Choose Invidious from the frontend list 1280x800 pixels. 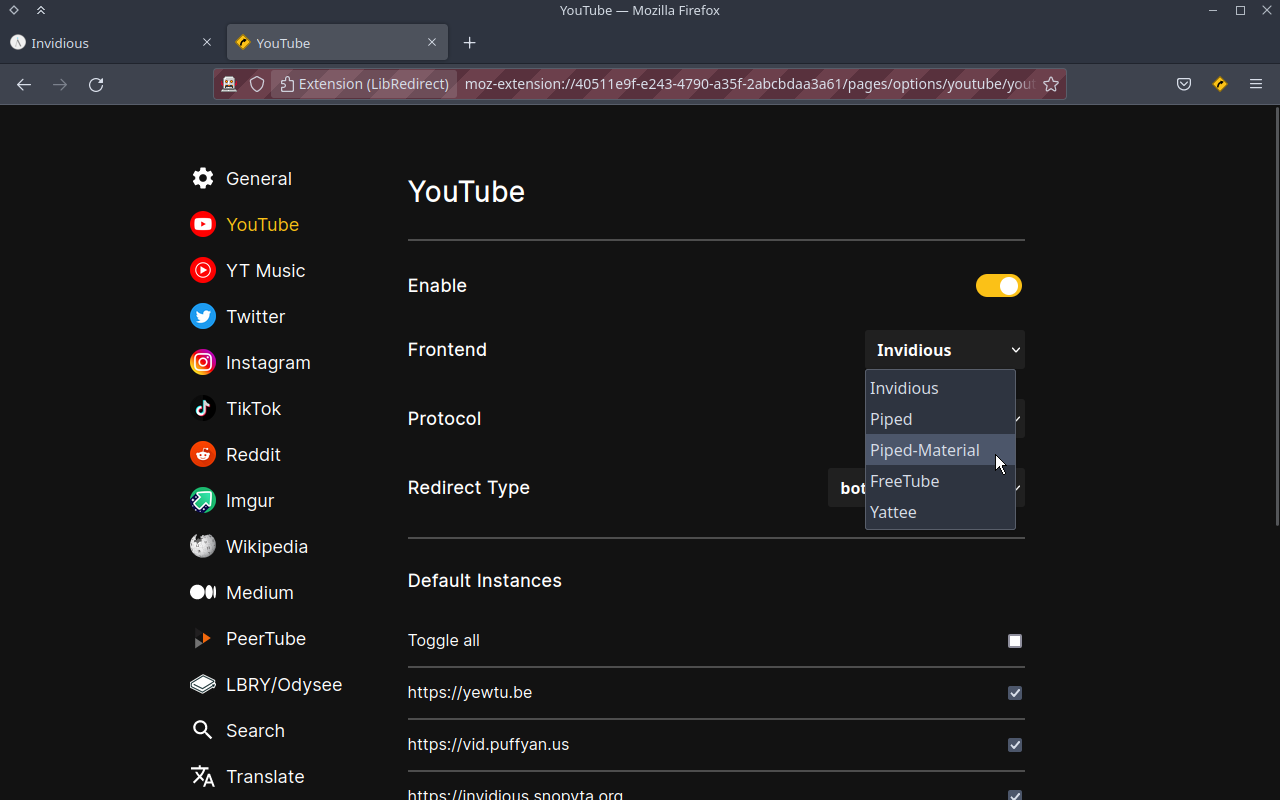tap(940, 388)
